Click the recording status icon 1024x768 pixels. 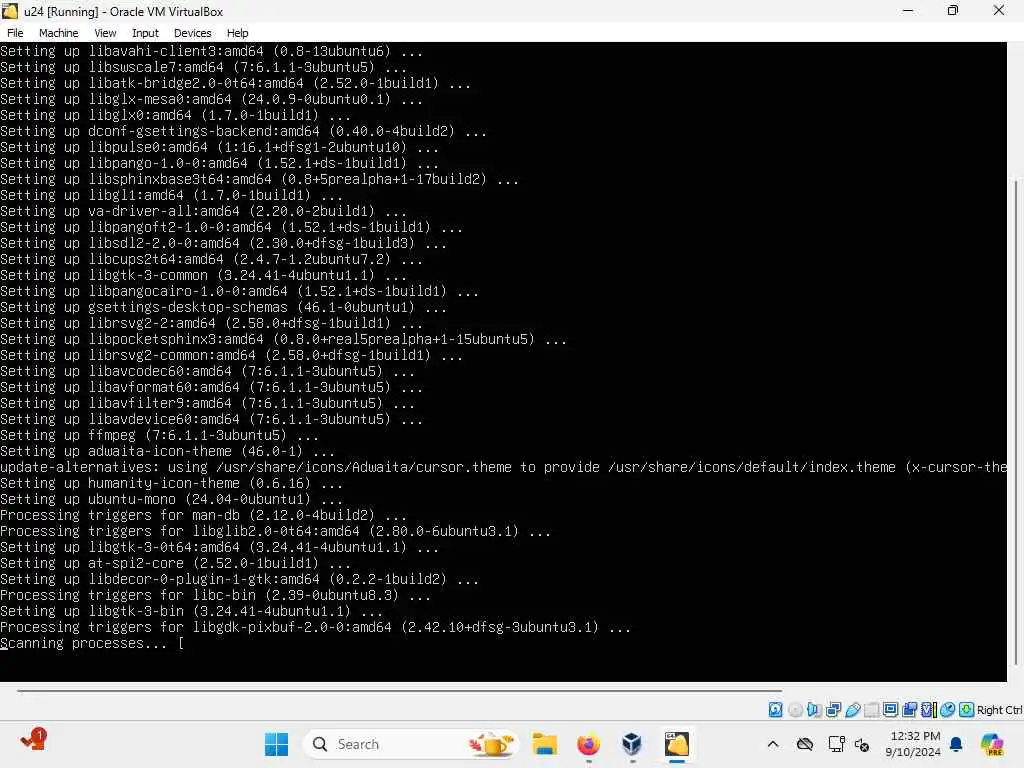(x=909, y=710)
